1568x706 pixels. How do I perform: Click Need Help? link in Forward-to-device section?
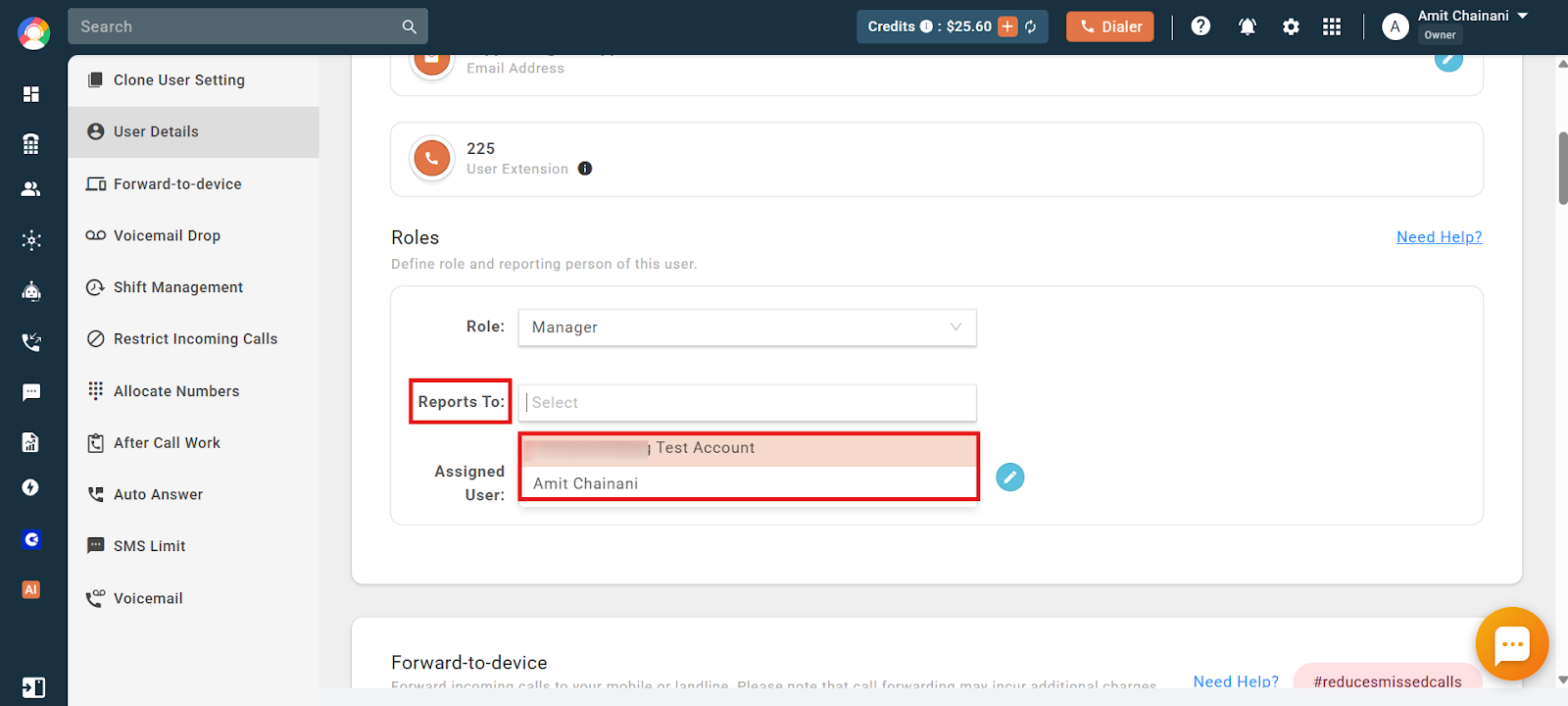point(1236,681)
